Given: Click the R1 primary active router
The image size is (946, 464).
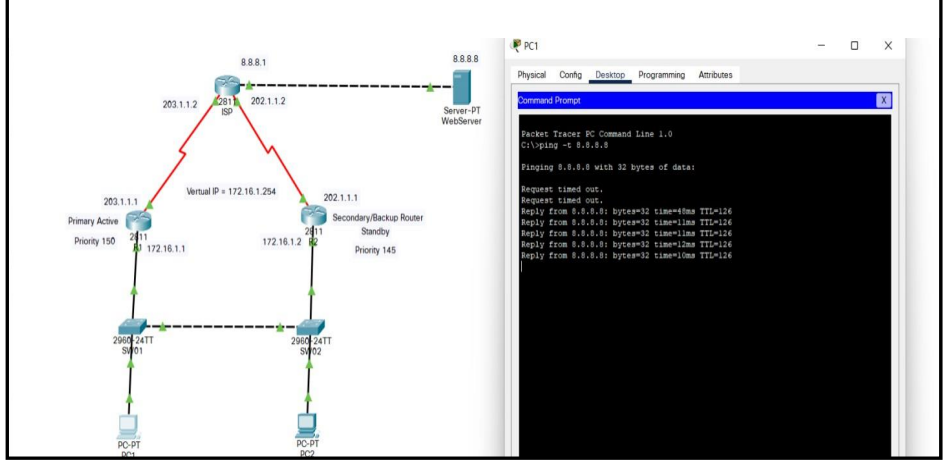Looking at the screenshot, I should pos(139,221).
